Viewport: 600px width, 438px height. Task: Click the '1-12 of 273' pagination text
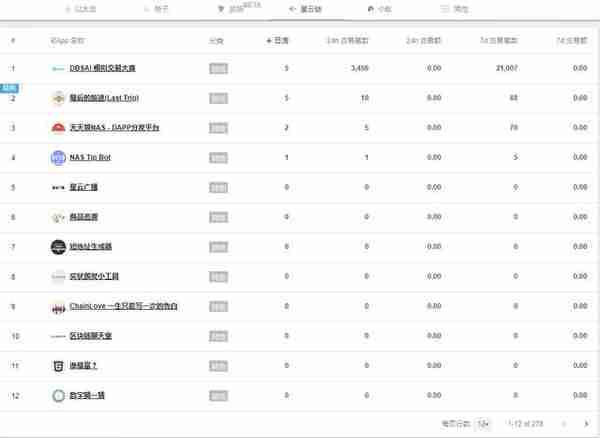coord(526,424)
